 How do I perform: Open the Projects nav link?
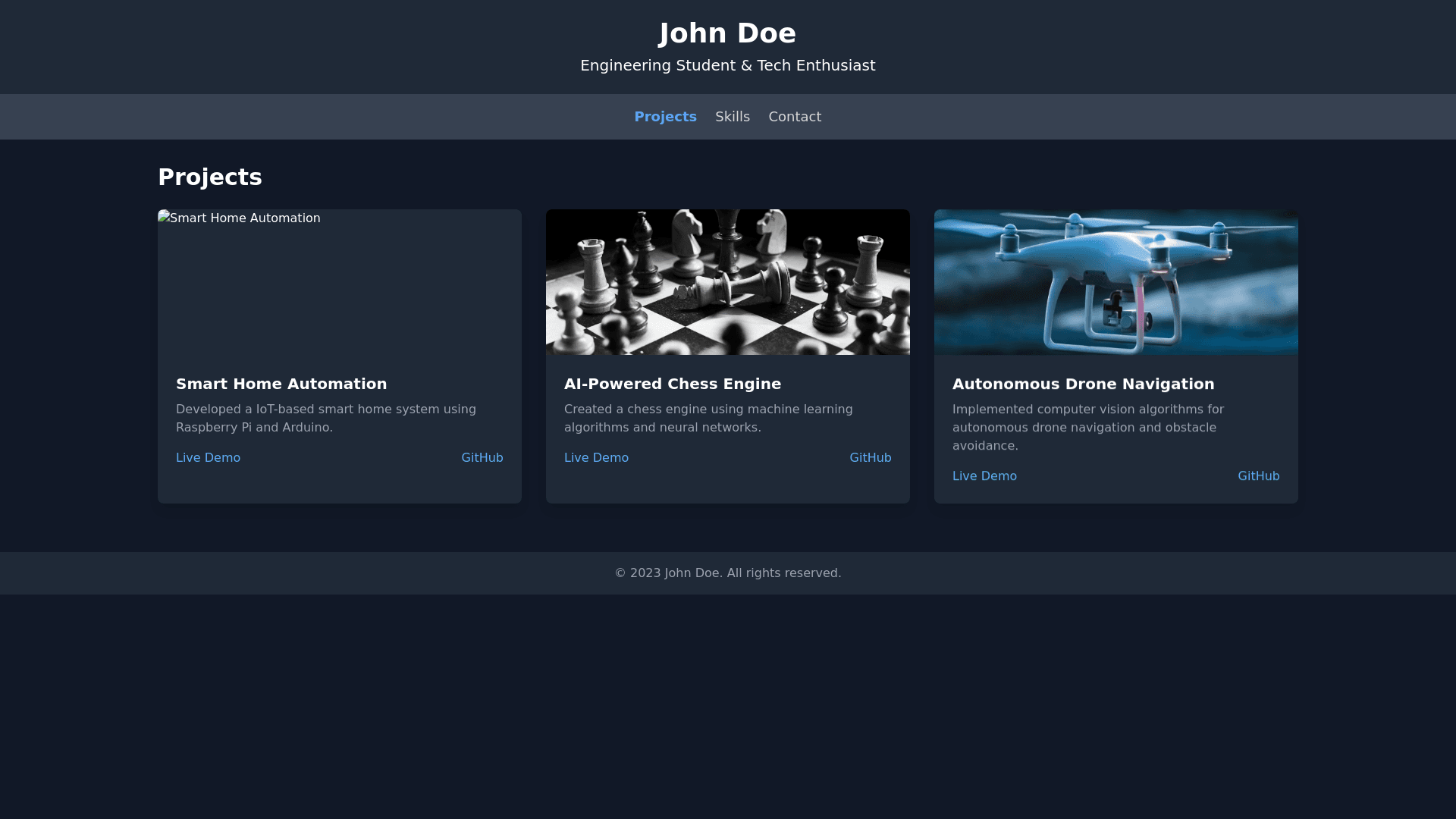665,117
